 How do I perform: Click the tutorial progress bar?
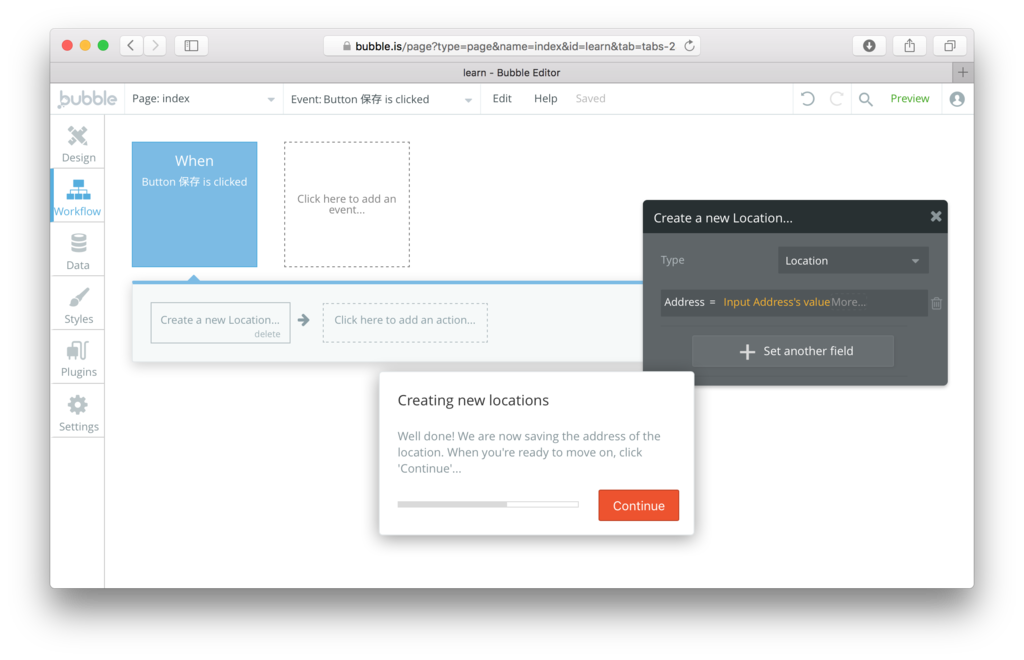[488, 504]
